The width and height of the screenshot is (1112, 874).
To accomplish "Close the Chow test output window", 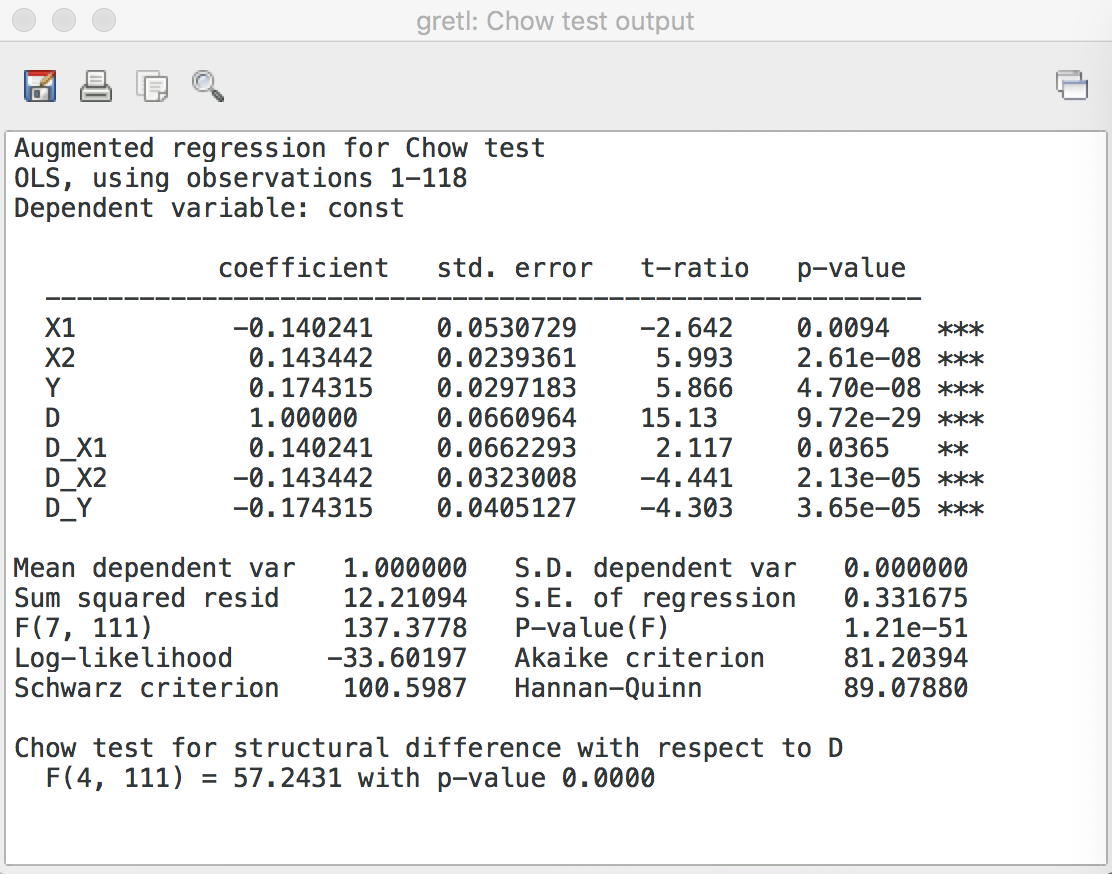I will (24, 20).
